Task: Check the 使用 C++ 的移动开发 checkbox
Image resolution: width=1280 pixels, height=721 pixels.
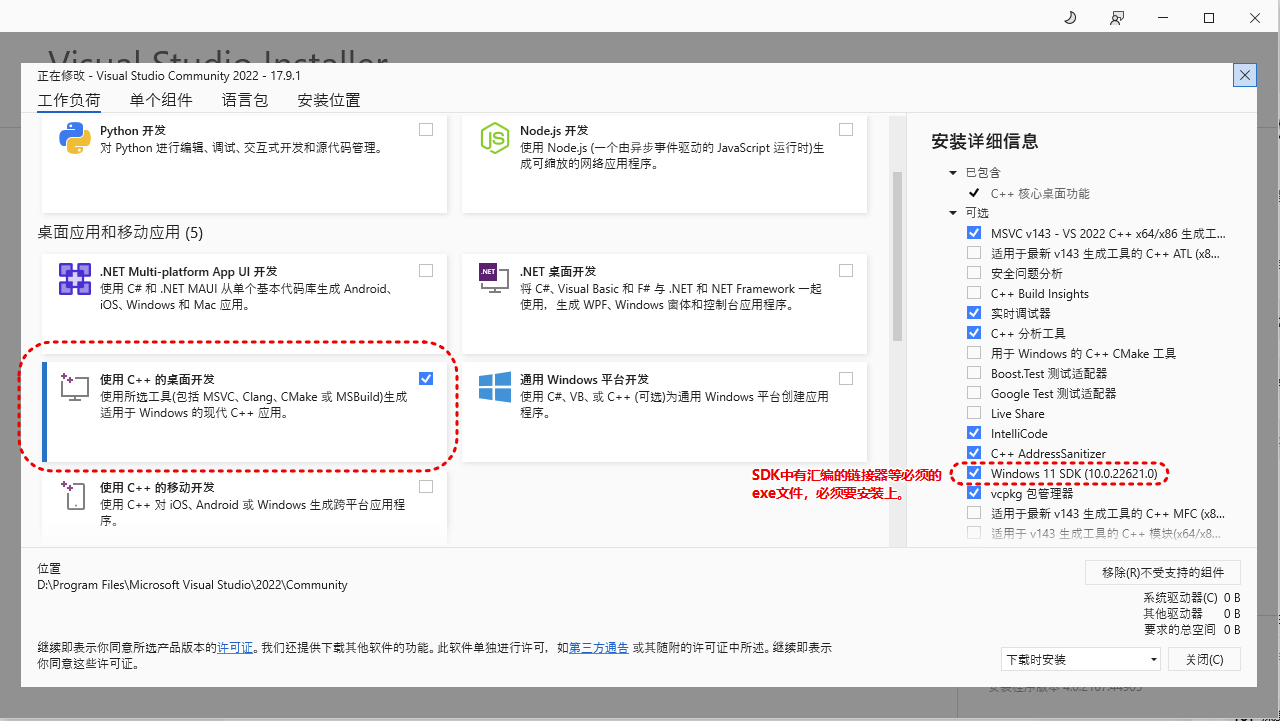Action: pos(426,487)
